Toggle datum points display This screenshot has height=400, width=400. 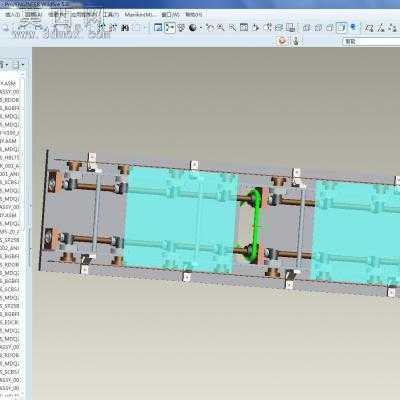pos(393,28)
